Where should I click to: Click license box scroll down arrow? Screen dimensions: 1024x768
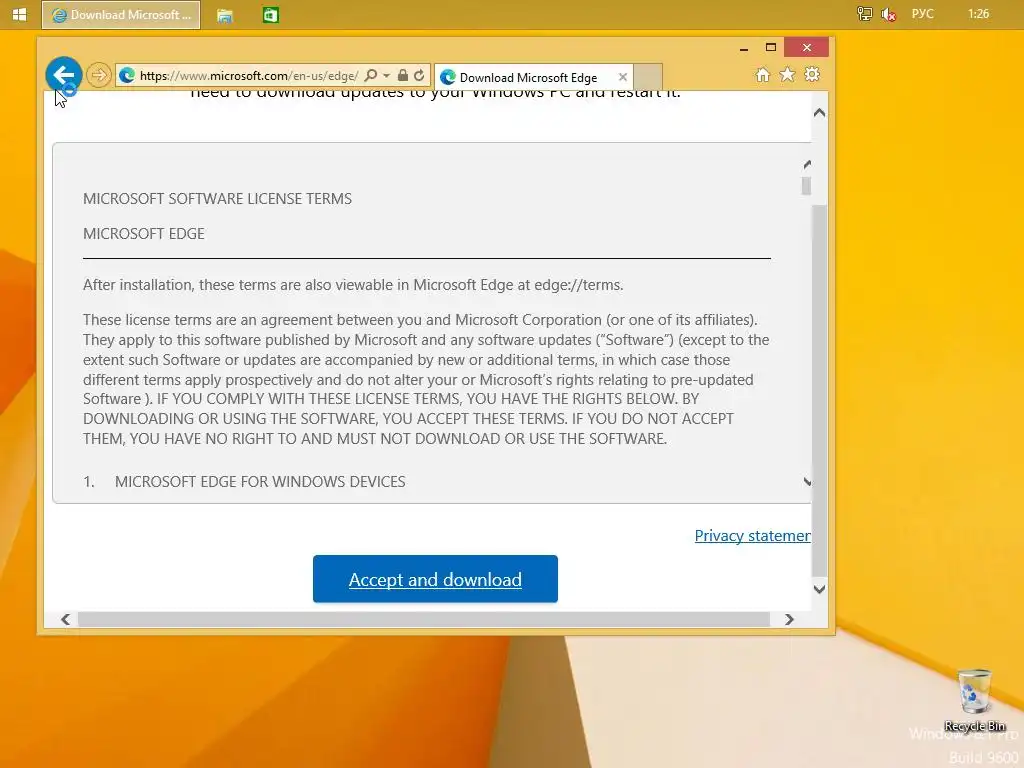tap(807, 482)
